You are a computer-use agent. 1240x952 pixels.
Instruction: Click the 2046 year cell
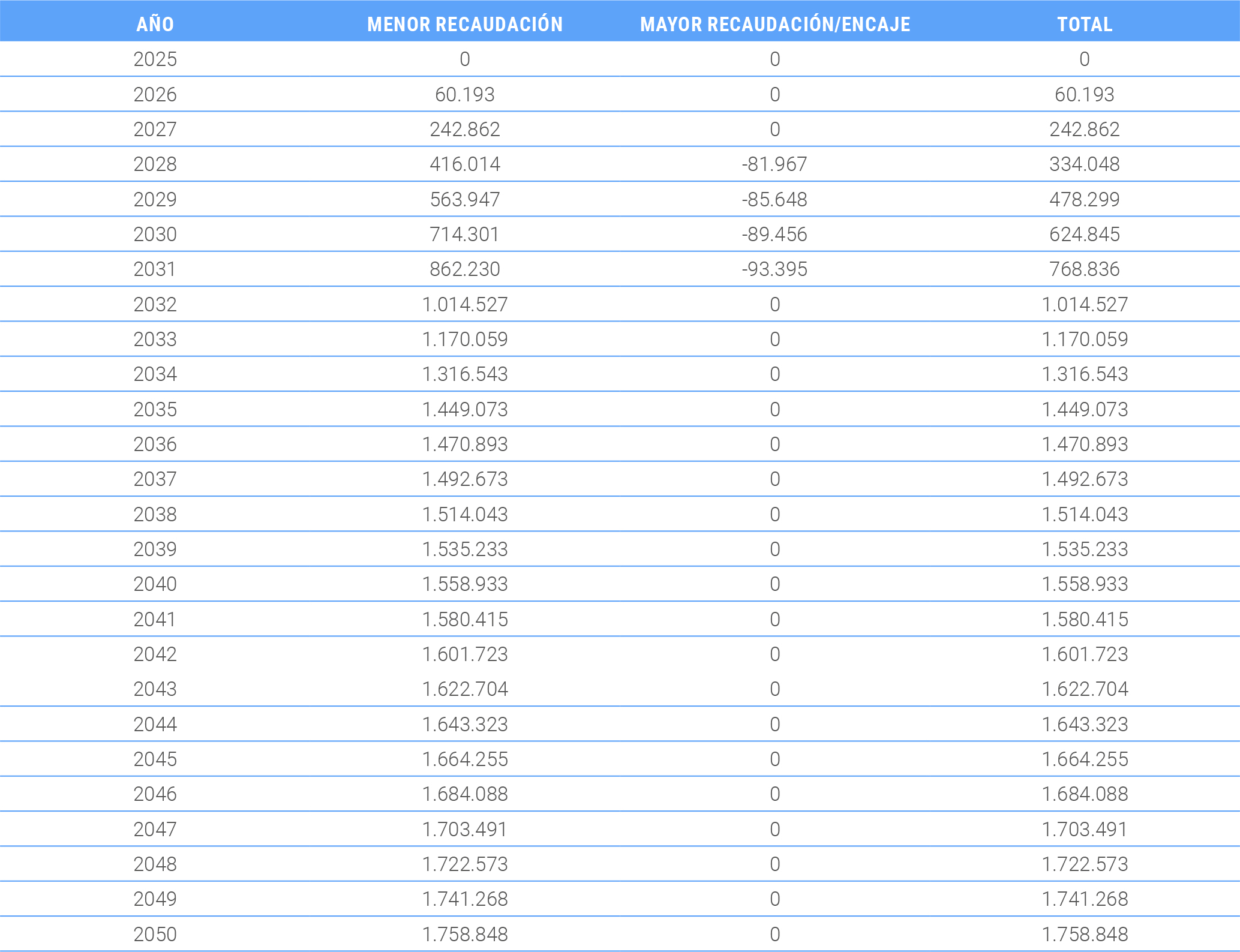point(155,794)
